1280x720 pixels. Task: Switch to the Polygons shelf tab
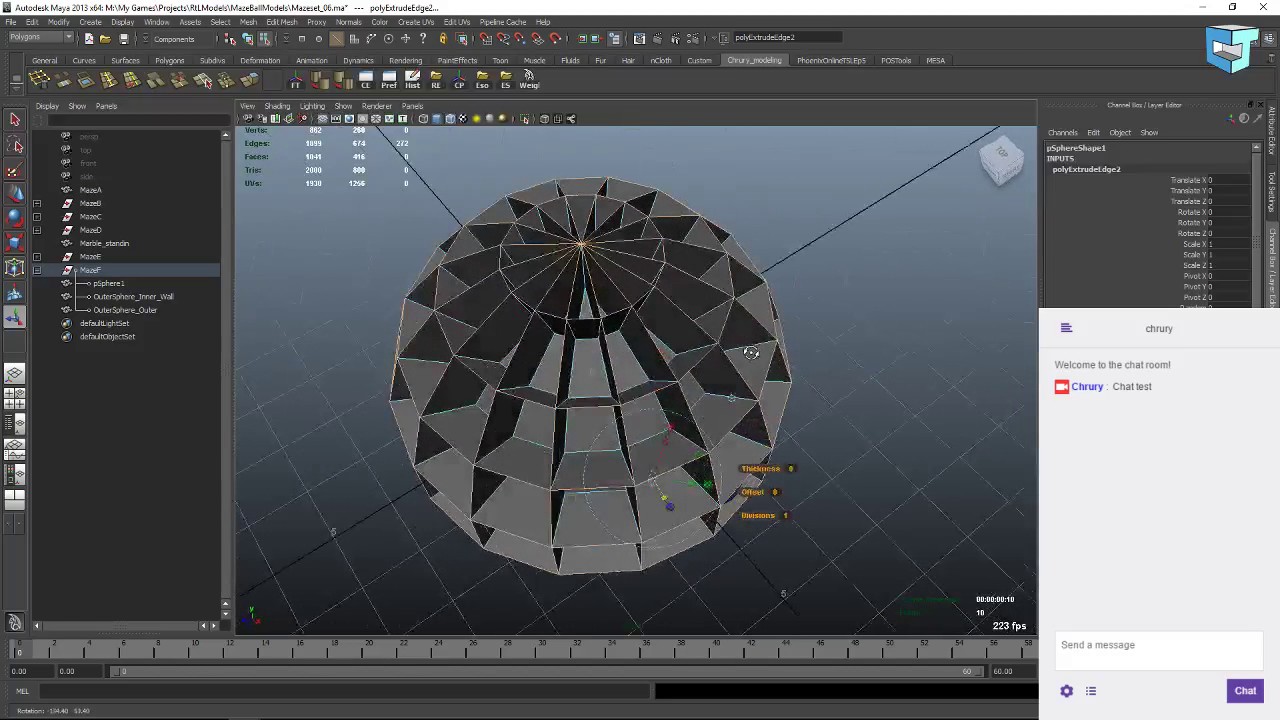point(169,60)
